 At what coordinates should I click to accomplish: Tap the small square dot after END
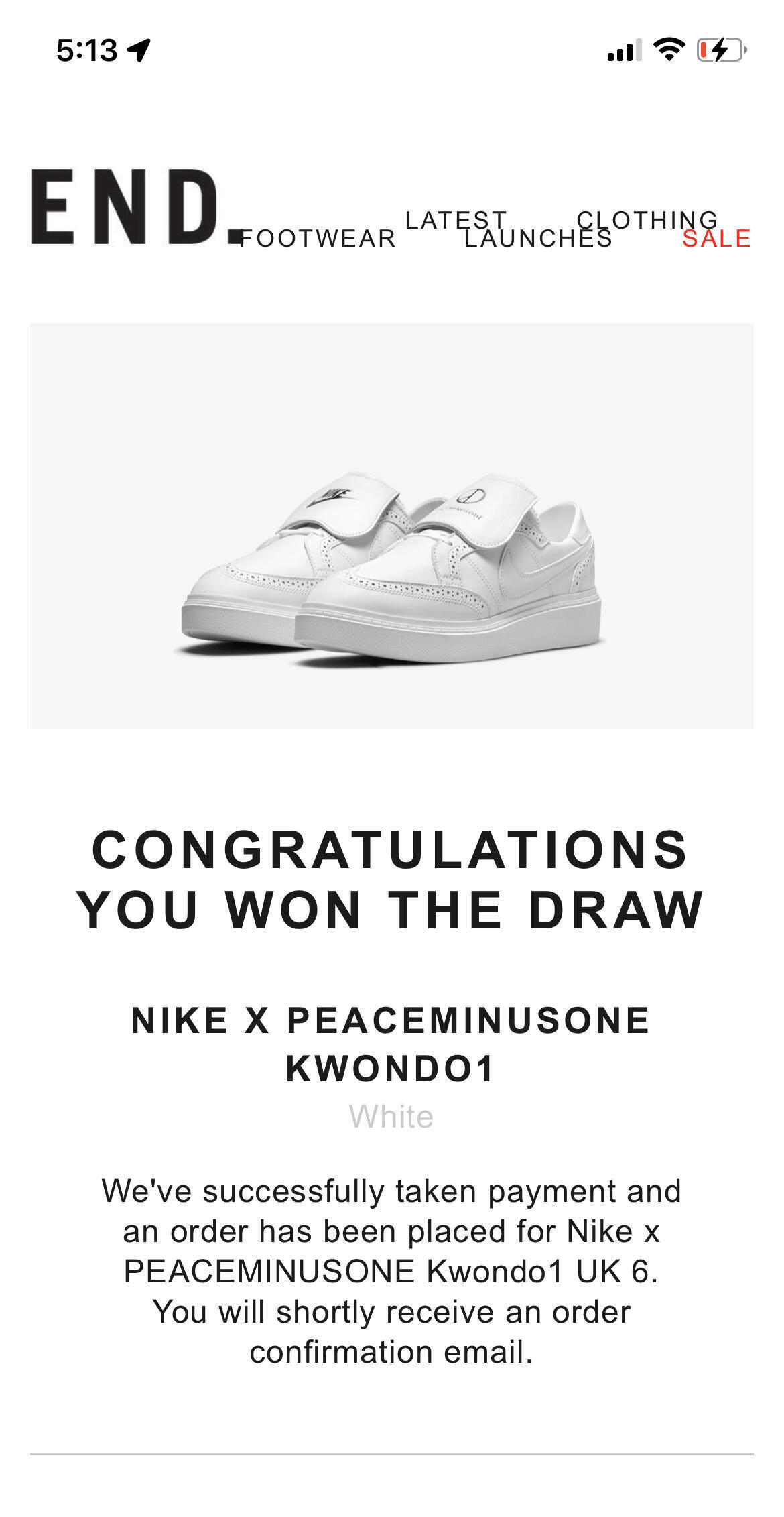click(235, 237)
